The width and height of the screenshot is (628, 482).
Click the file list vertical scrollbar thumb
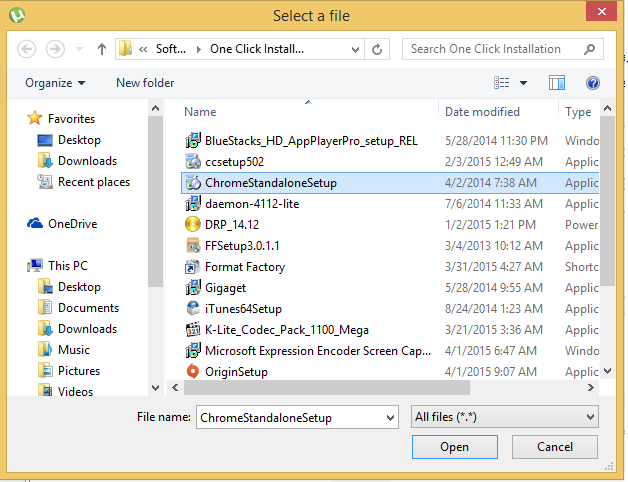click(x=607, y=201)
